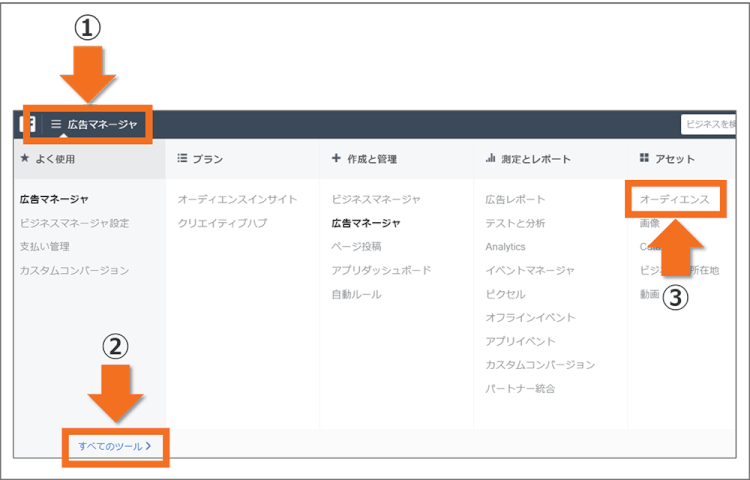Open 自動ルール
Image resolution: width=750 pixels, height=480 pixels.
(x=356, y=295)
